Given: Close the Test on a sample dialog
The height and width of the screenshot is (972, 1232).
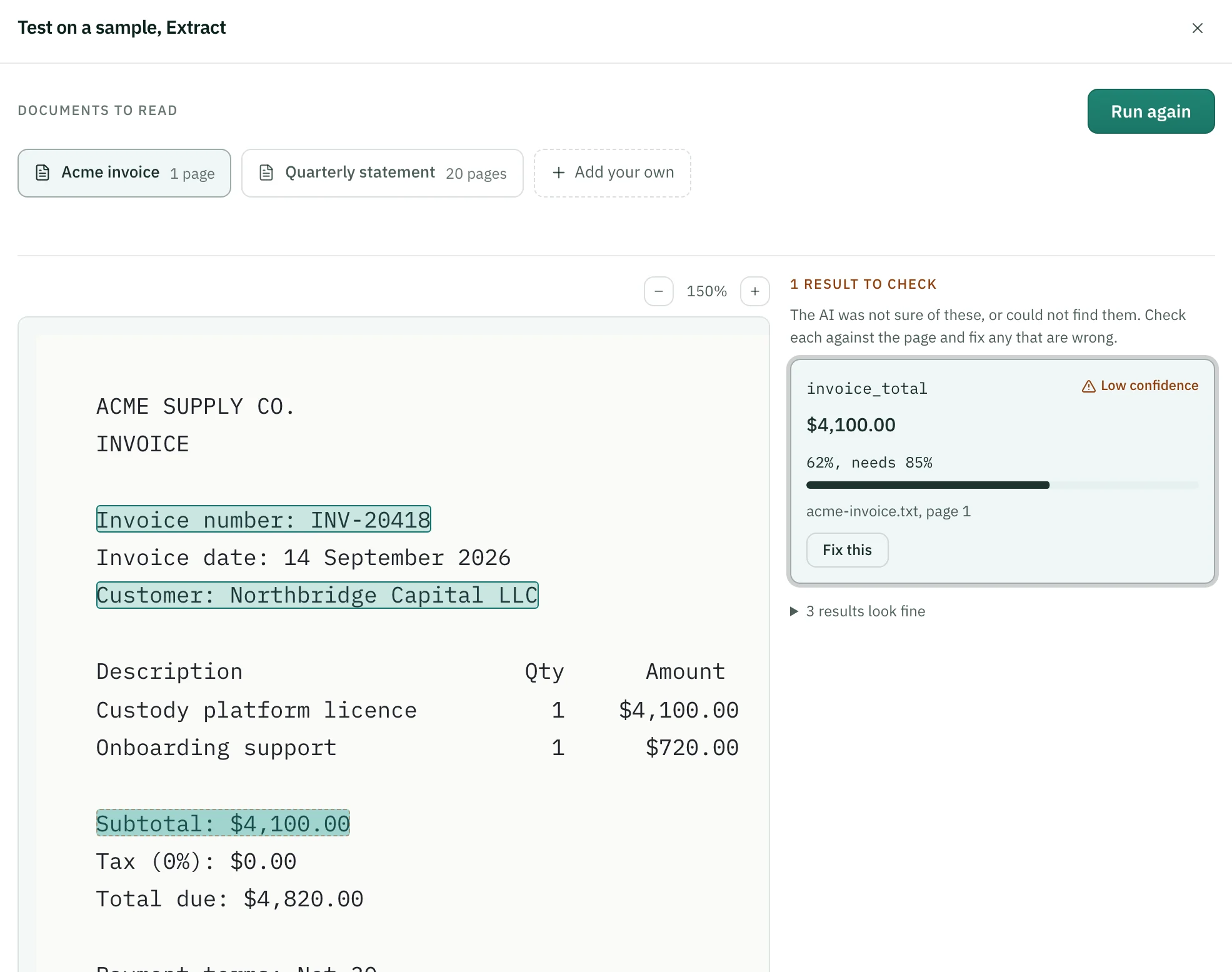Looking at the screenshot, I should point(1197,28).
